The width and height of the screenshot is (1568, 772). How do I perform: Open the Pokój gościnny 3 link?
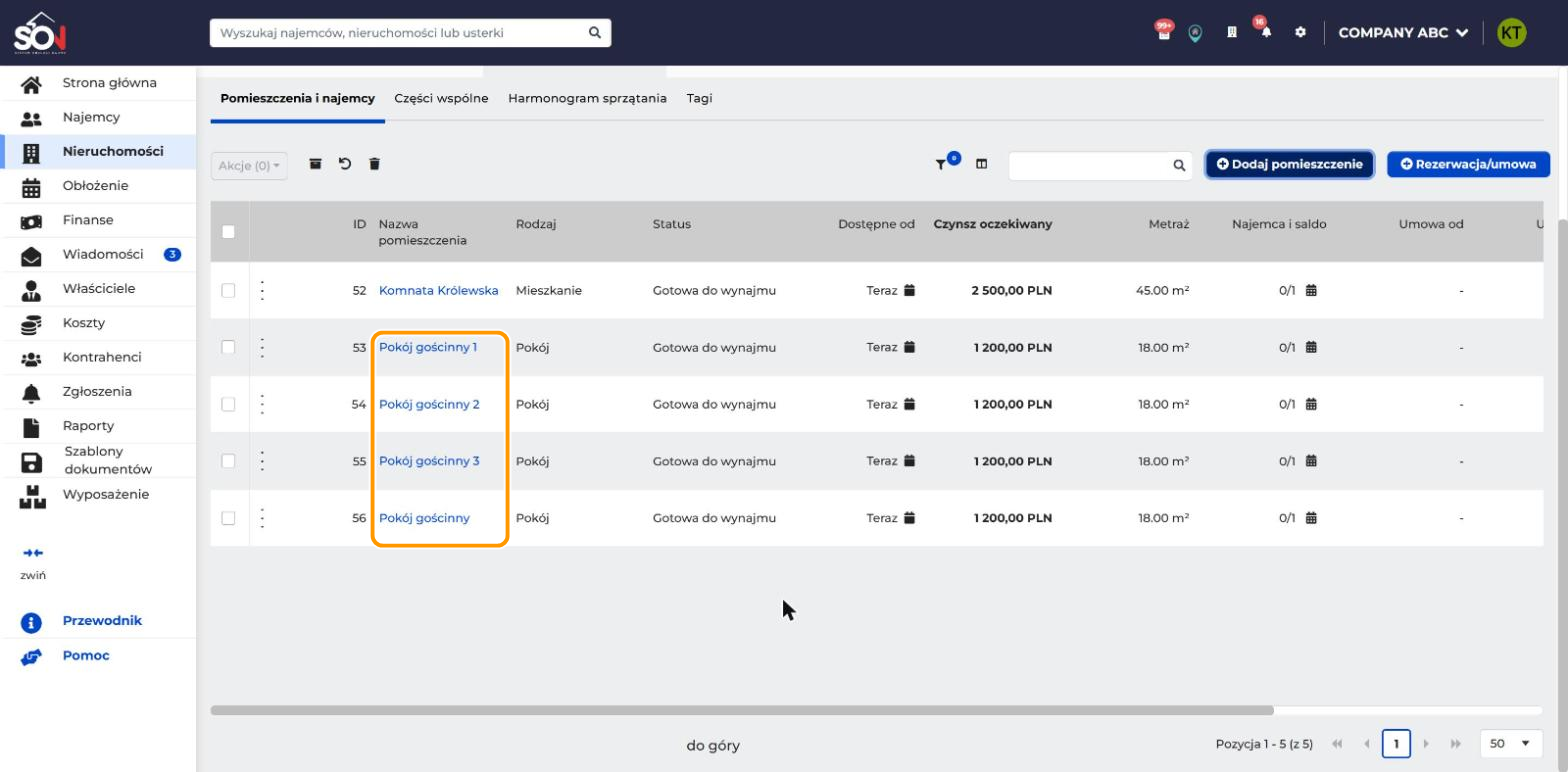[x=429, y=461]
